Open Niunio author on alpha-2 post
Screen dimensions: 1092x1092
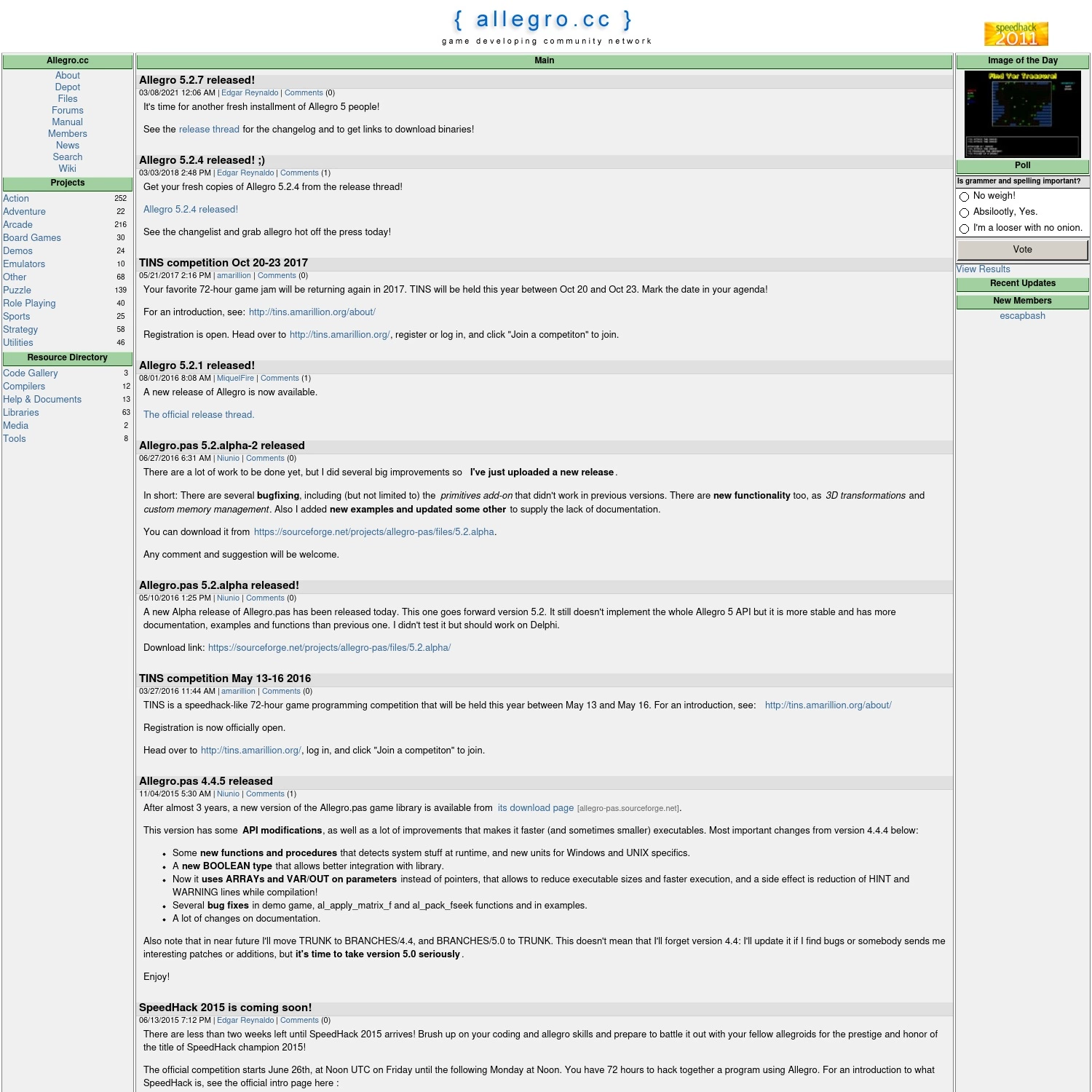click(228, 459)
